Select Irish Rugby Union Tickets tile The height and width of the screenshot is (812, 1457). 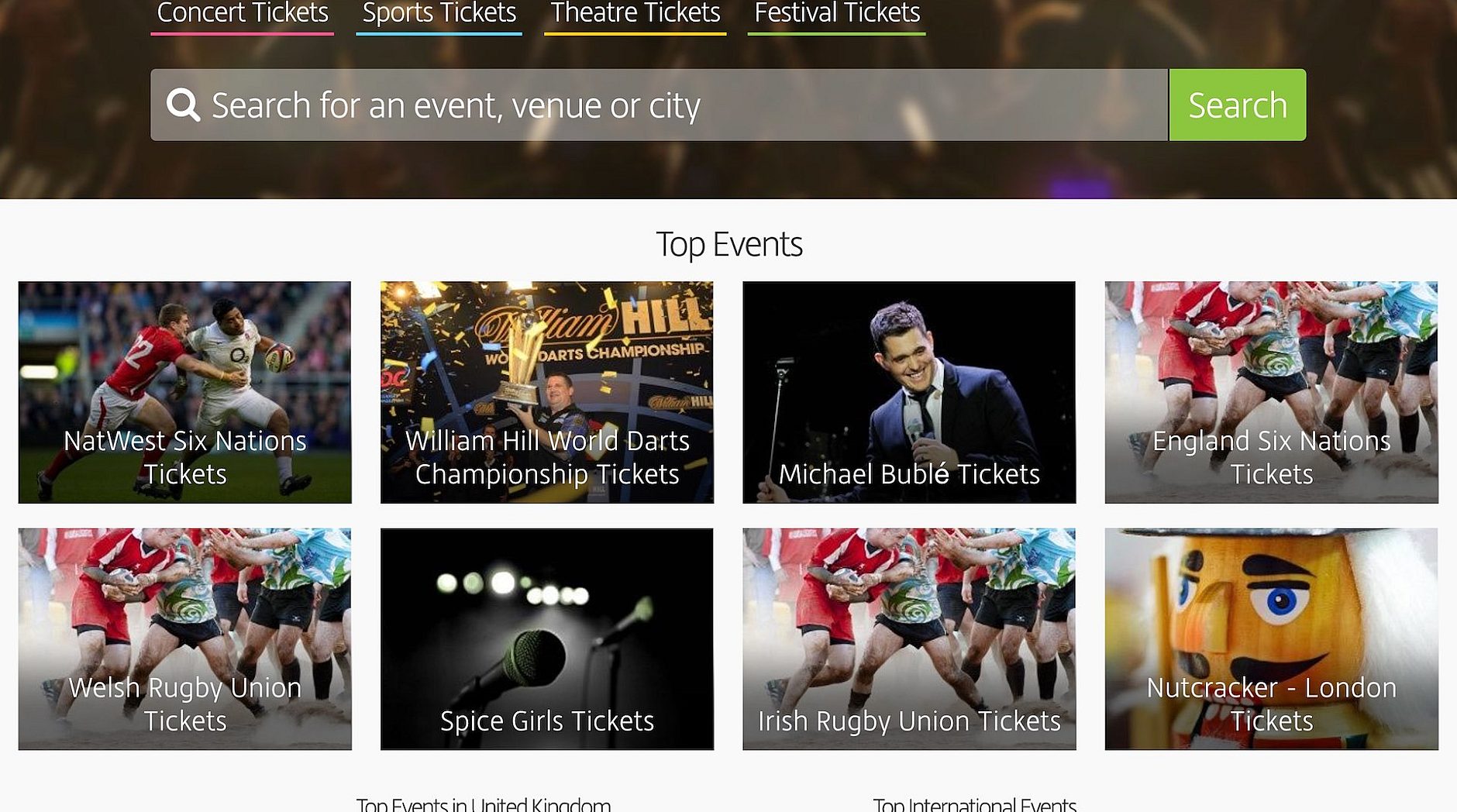coord(909,639)
